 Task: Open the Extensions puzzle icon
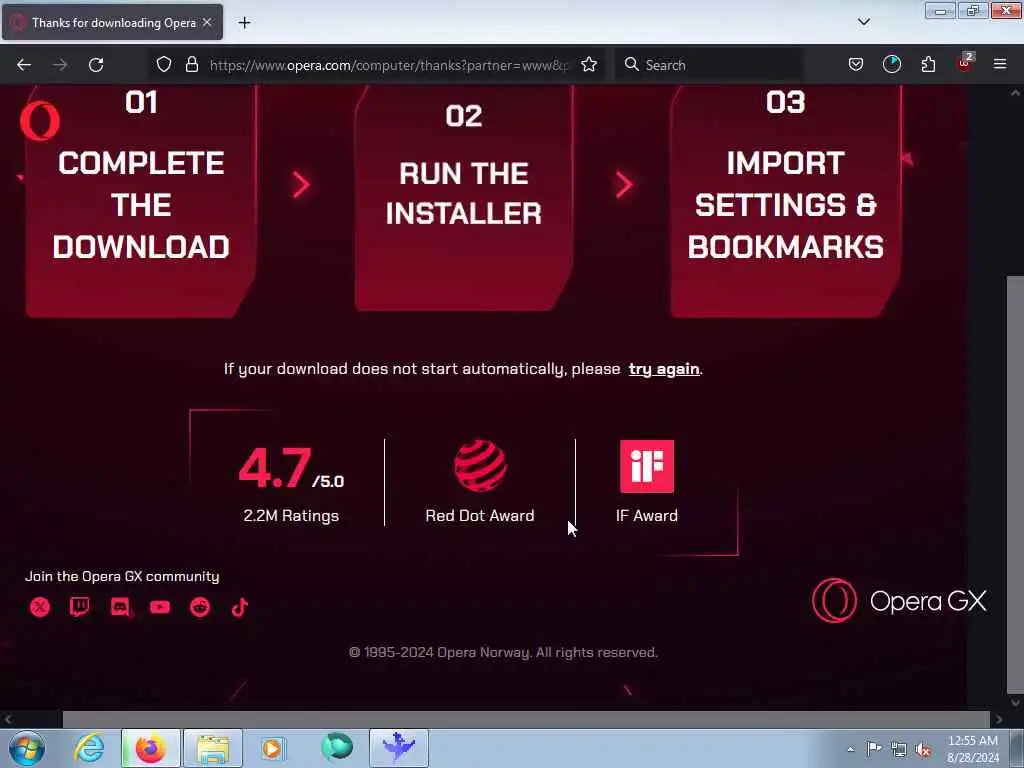coord(928,65)
